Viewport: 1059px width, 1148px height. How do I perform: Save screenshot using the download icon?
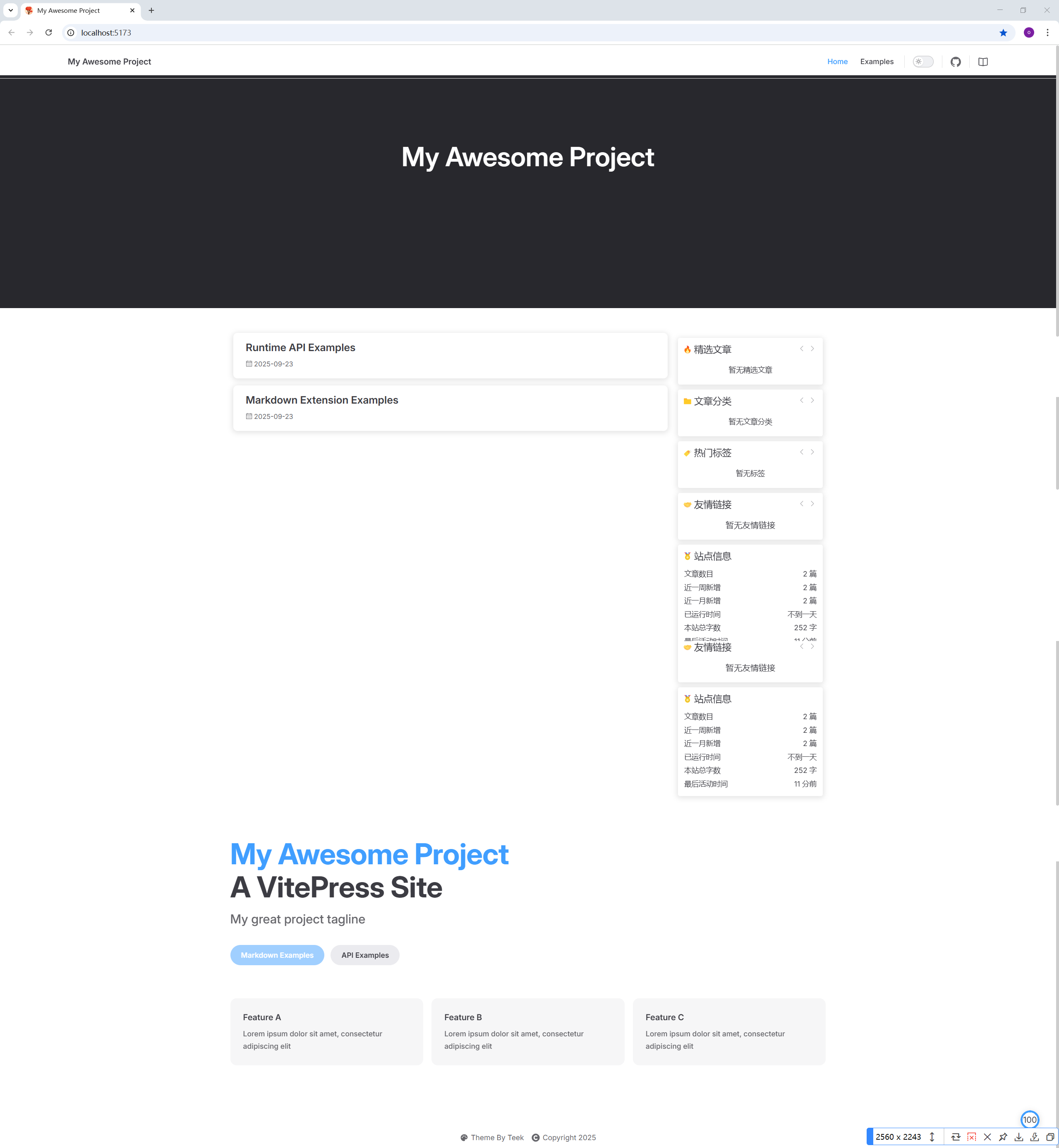point(1019,1137)
